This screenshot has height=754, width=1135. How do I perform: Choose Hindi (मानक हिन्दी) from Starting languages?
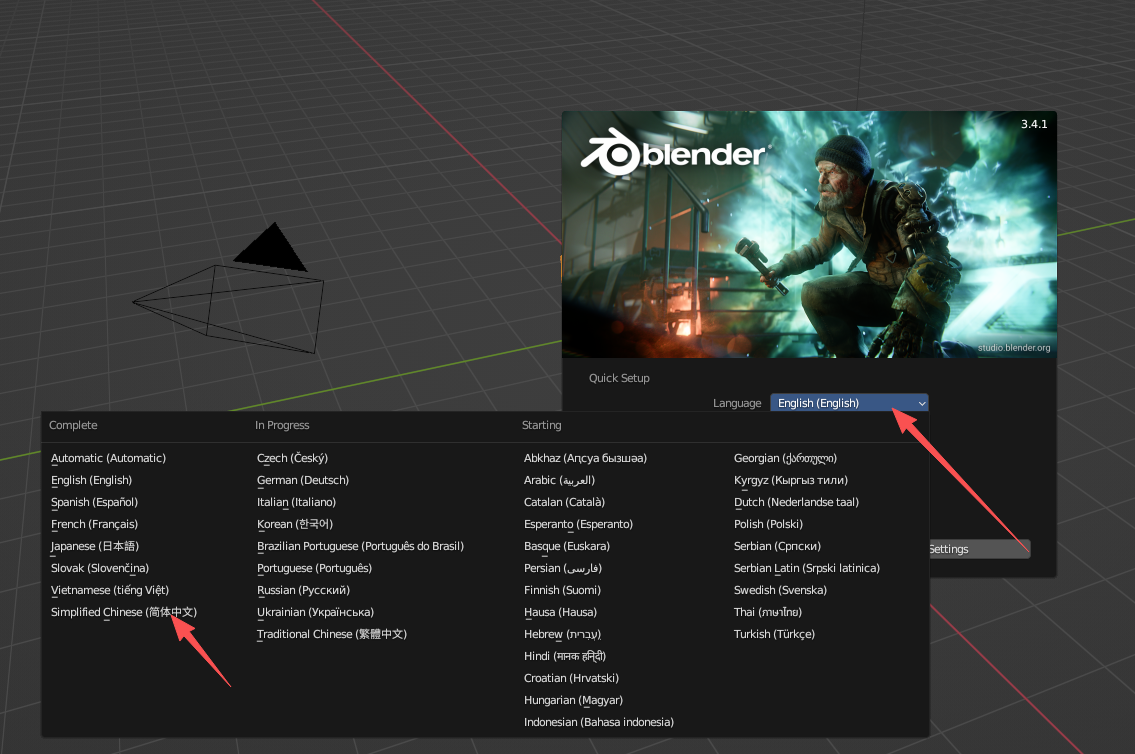(x=563, y=655)
